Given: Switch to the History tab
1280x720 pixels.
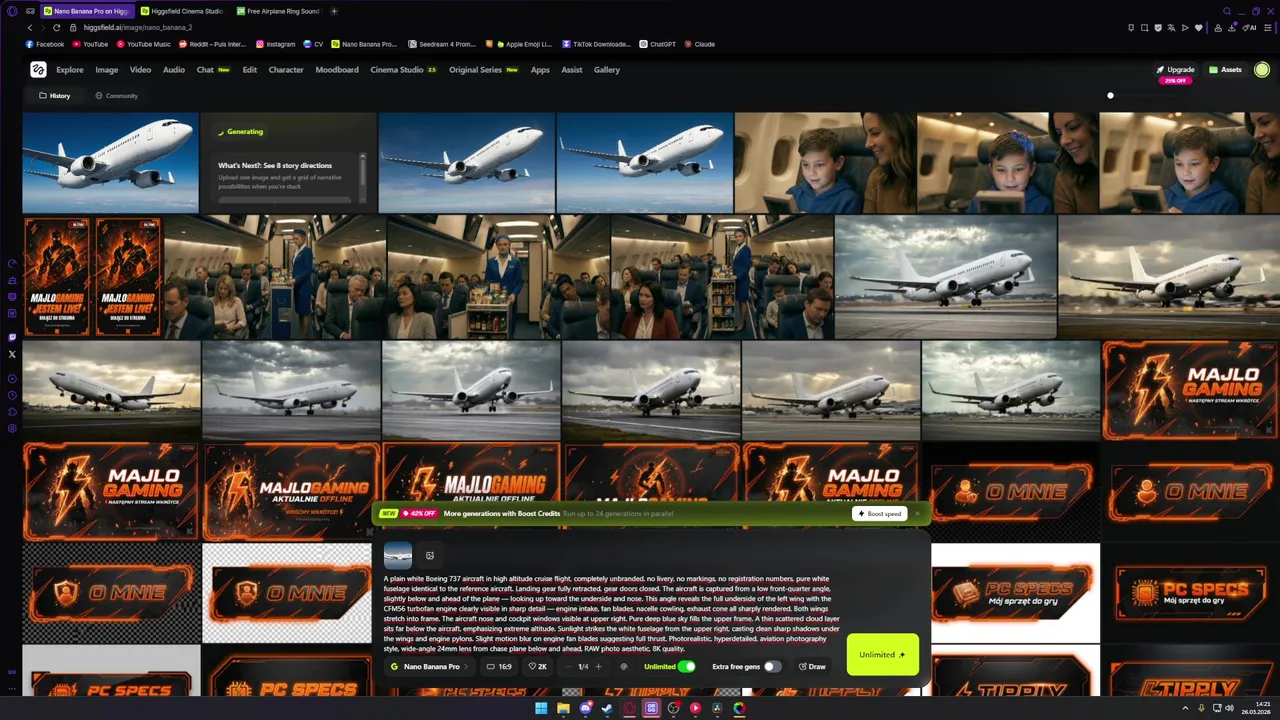Looking at the screenshot, I should [55, 96].
